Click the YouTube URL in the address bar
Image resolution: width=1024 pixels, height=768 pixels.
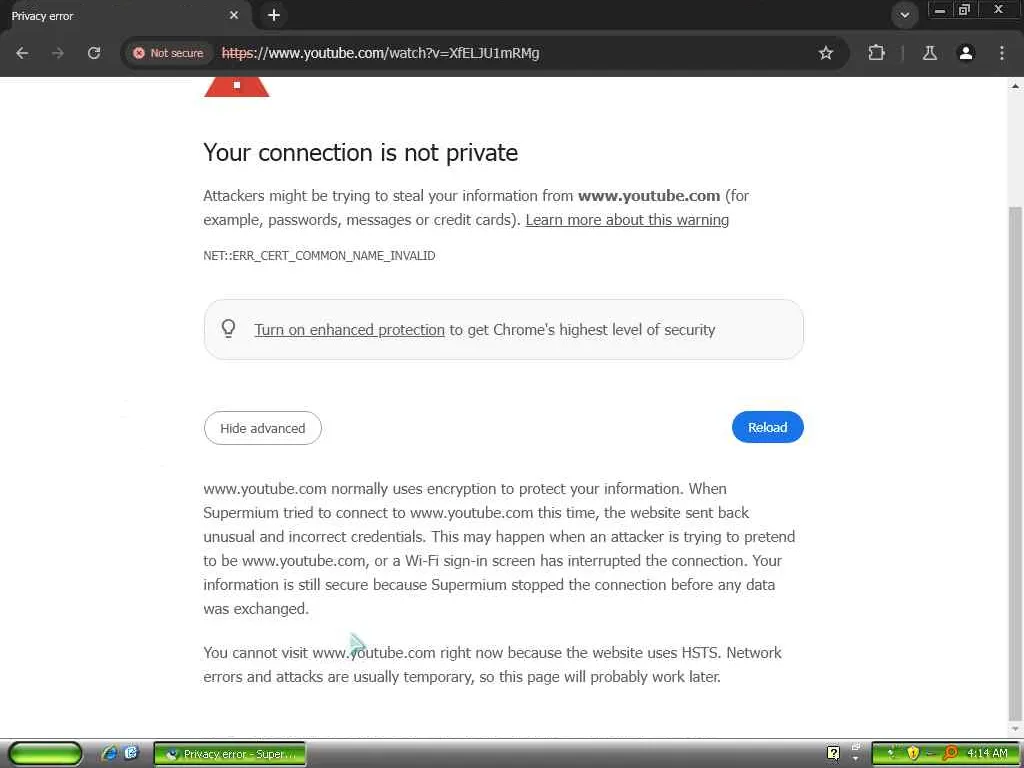click(380, 53)
